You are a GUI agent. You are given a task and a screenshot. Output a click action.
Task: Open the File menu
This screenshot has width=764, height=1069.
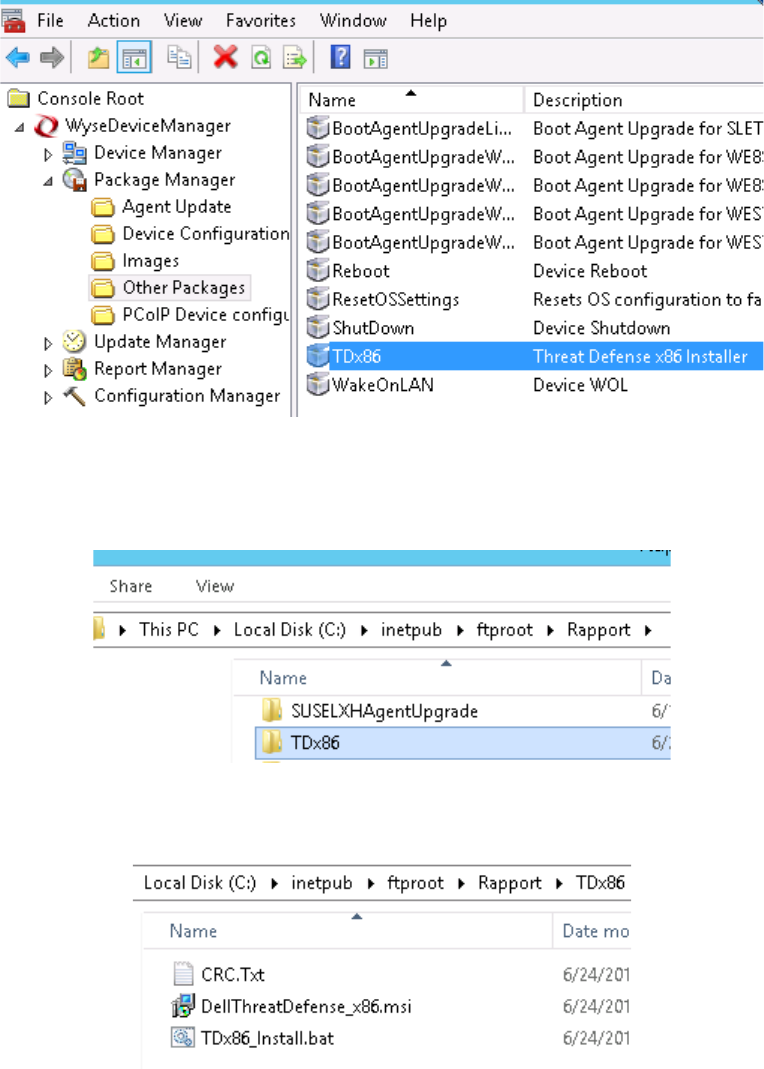click(x=50, y=20)
